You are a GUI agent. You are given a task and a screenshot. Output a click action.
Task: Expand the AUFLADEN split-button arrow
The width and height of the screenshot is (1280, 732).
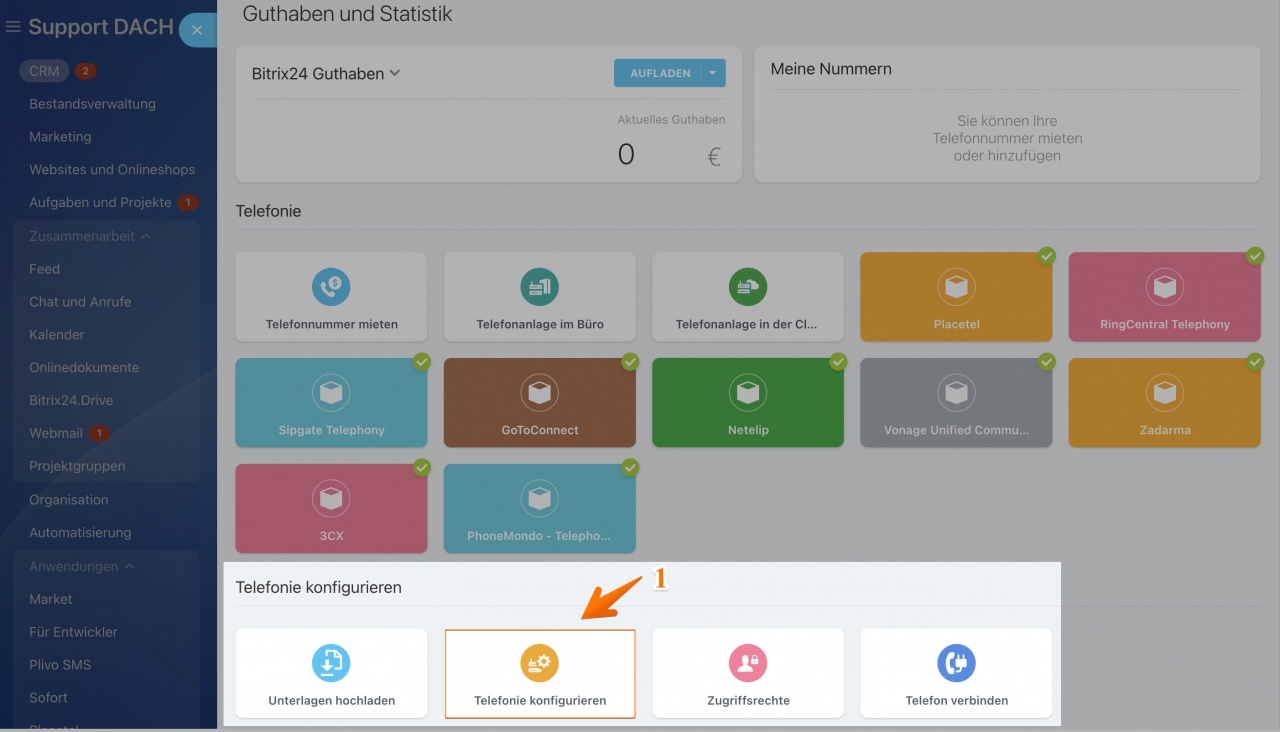click(x=713, y=72)
